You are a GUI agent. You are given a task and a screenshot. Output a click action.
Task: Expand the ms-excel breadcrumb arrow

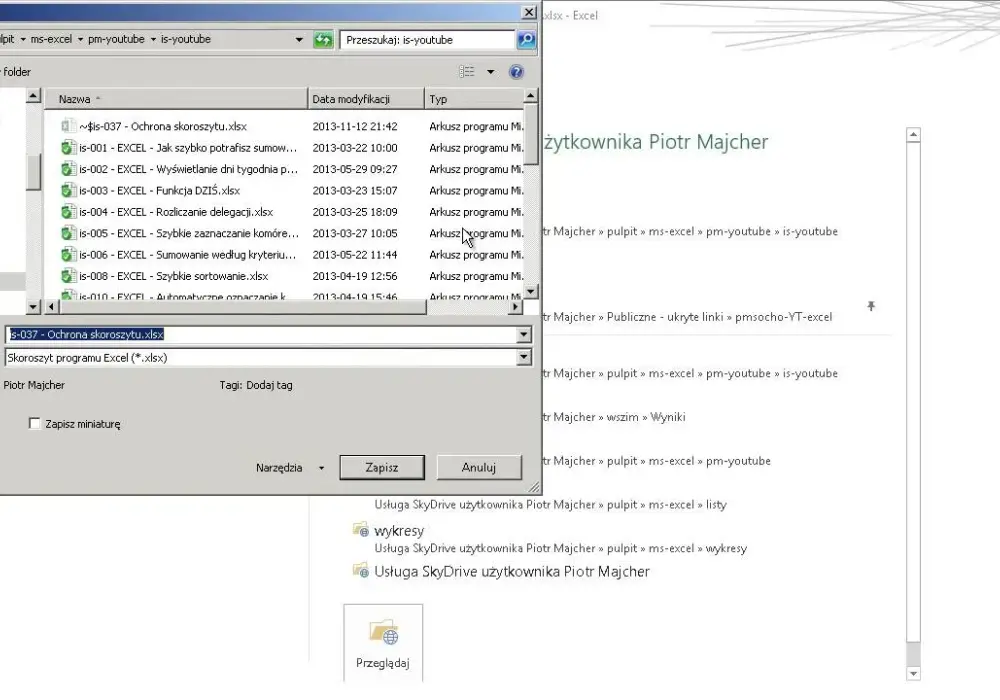coord(80,40)
